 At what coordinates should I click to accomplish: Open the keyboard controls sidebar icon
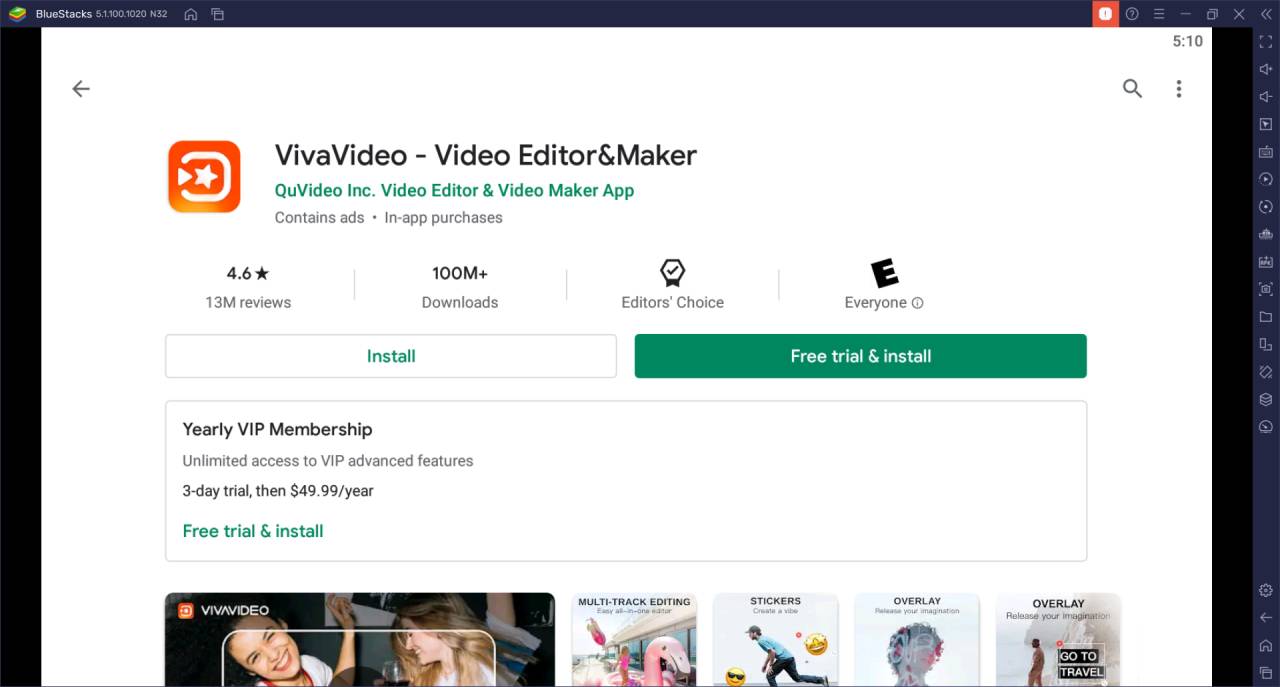(1266, 152)
